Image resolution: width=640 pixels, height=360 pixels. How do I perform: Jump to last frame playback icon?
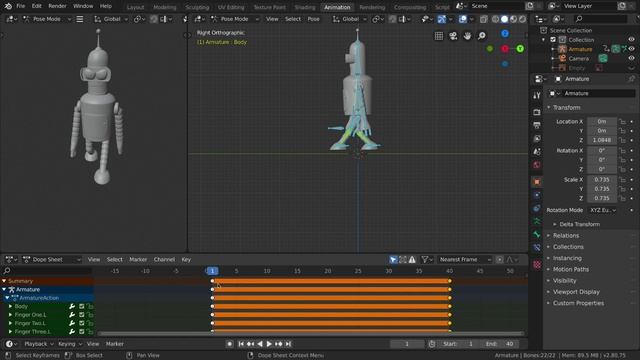click(288, 344)
